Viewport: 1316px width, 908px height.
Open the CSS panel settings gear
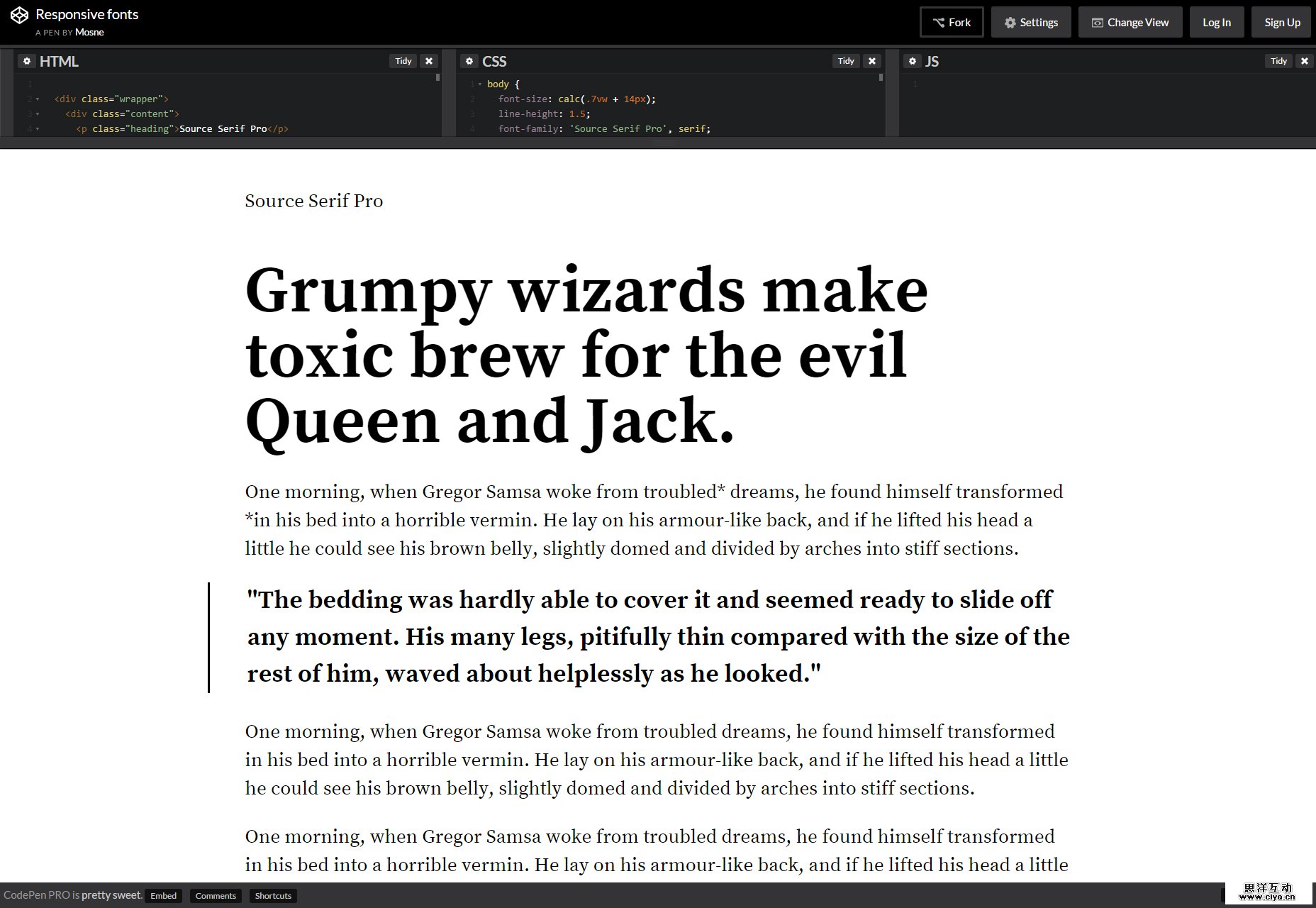[469, 61]
